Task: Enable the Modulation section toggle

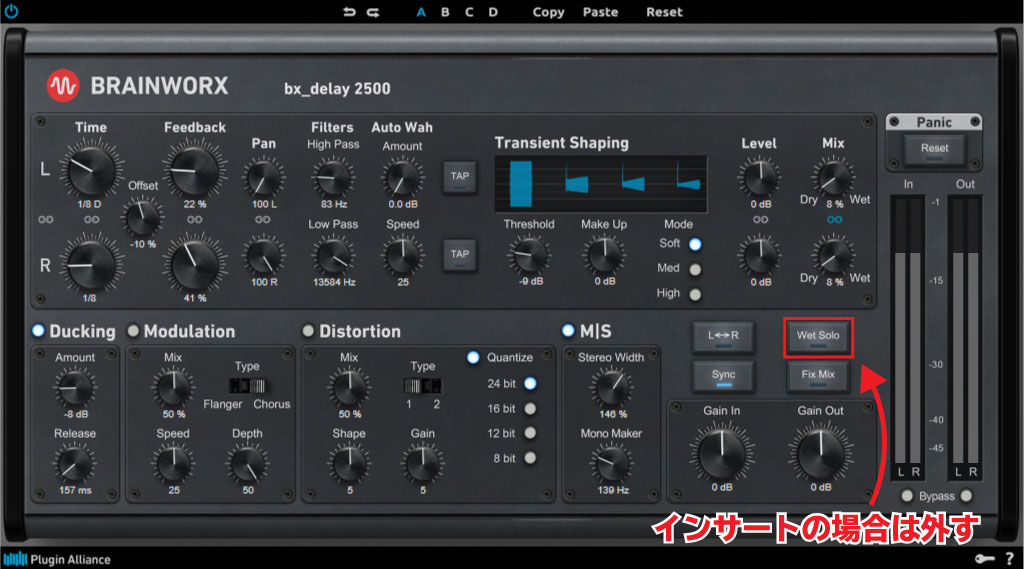Action: pos(133,331)
